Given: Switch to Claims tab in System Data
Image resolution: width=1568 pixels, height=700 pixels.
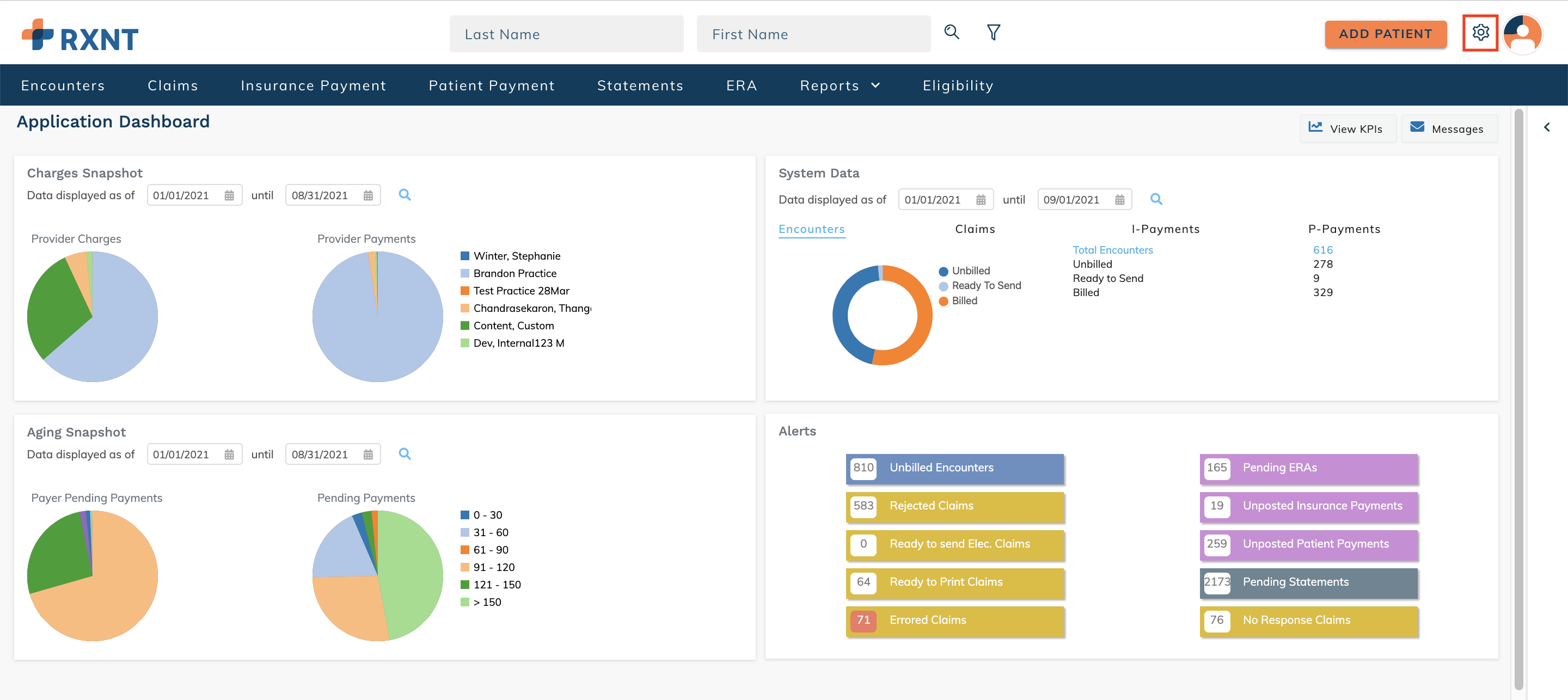Looking at the screenshot, I should pos(975,229).
